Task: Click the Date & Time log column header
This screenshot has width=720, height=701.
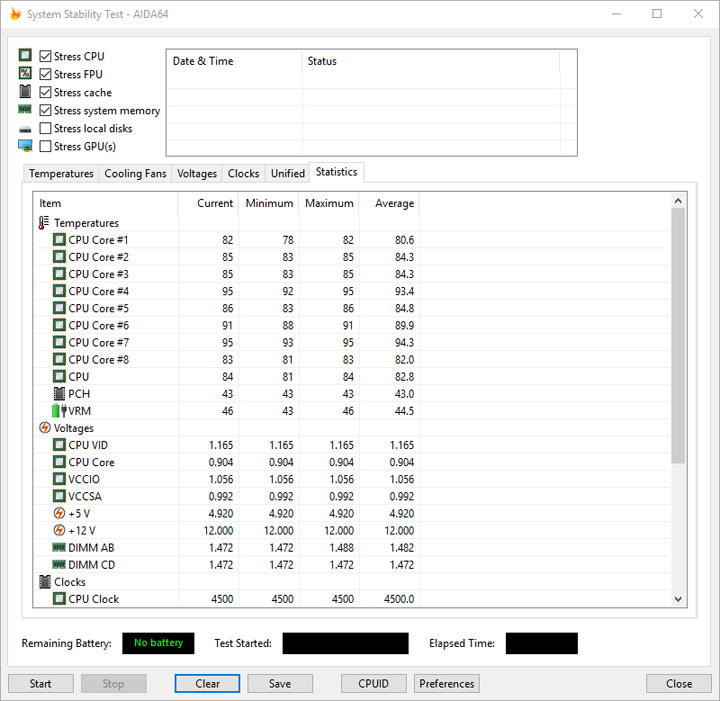Action: coord(234,61)
